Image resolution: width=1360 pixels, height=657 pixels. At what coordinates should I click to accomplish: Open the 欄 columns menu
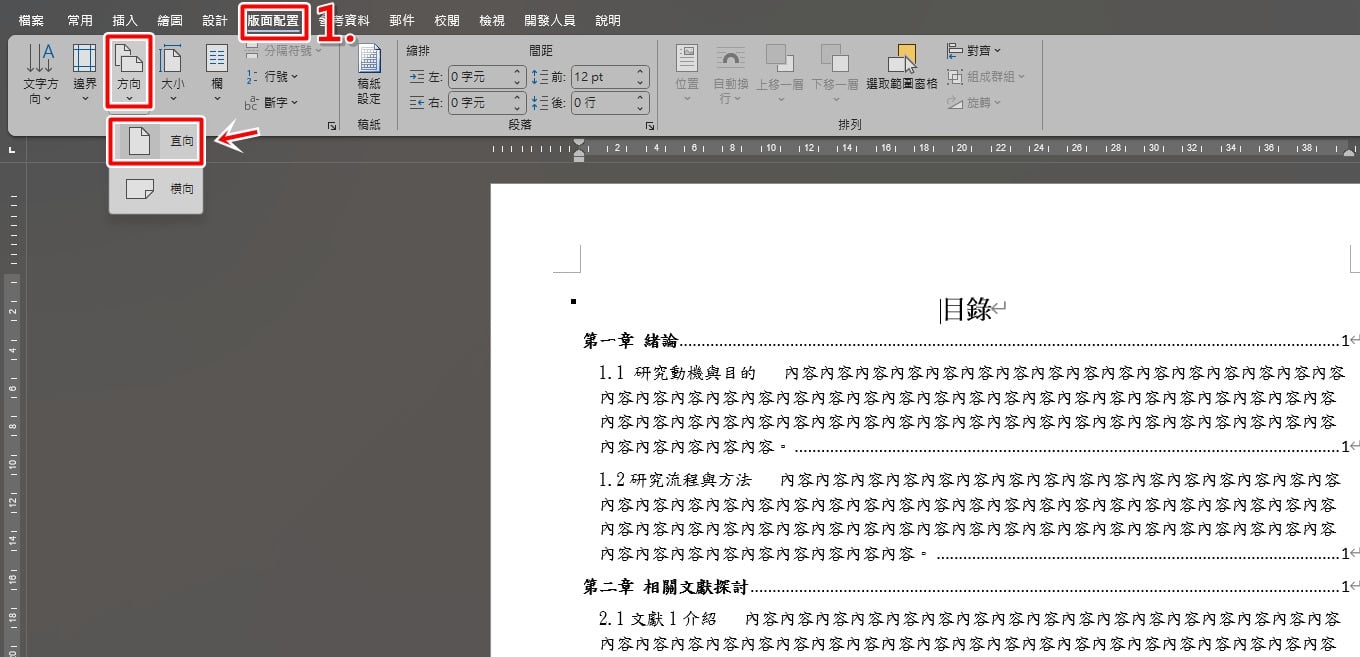pyautogui.click(x=217, y=74)
